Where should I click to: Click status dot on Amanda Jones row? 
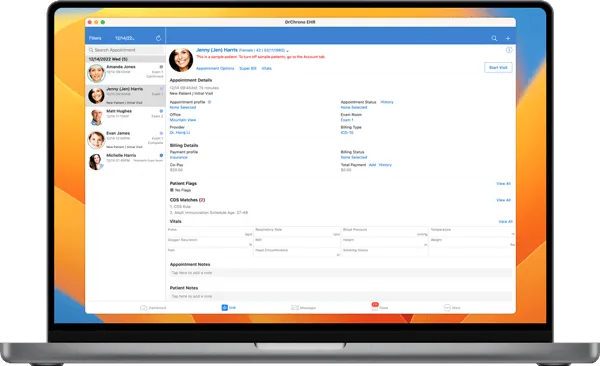tap(161, 67)
